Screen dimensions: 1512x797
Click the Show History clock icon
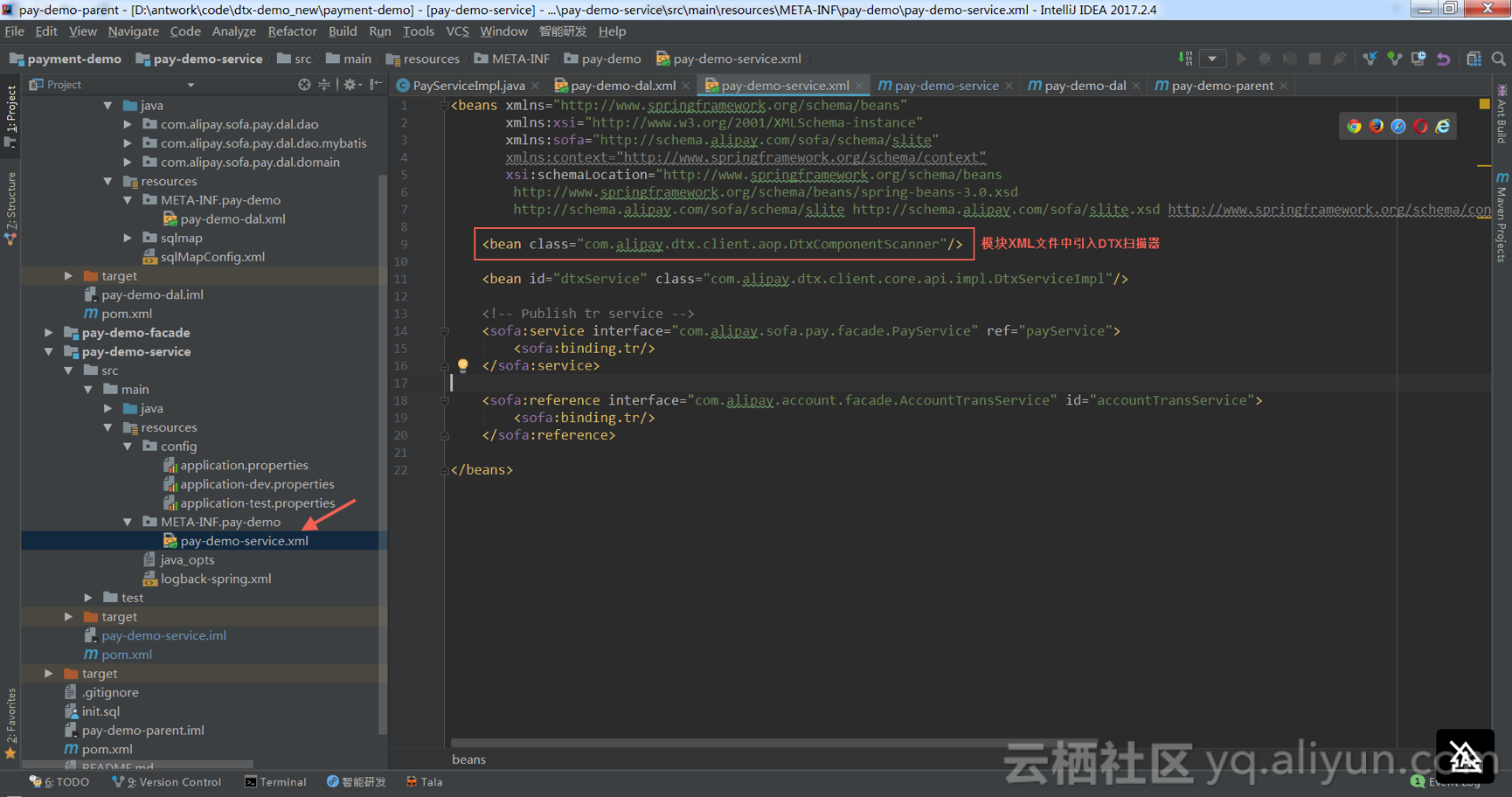[1418, 59]
